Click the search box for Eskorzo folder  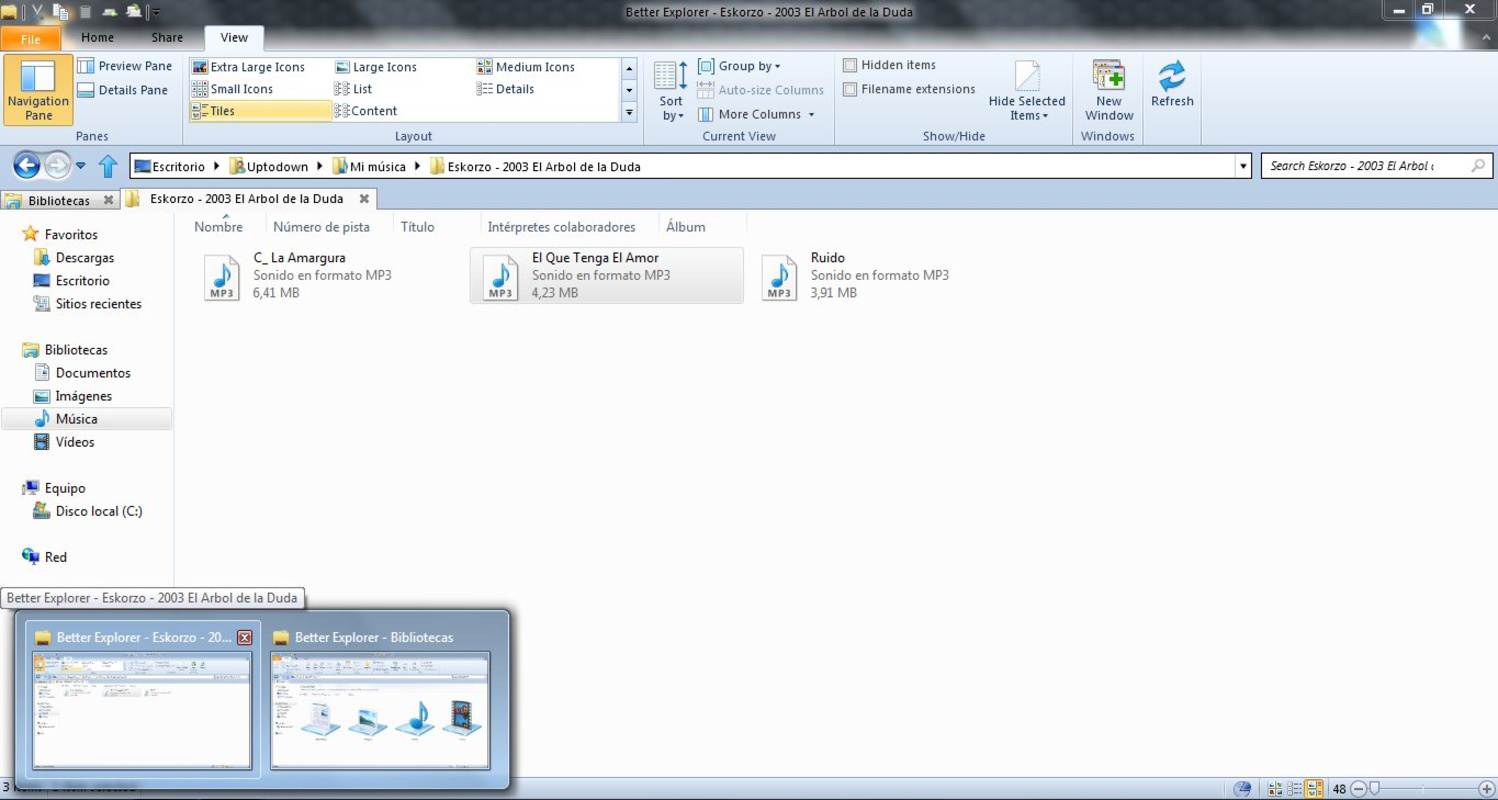click(x=1377, y=166)
